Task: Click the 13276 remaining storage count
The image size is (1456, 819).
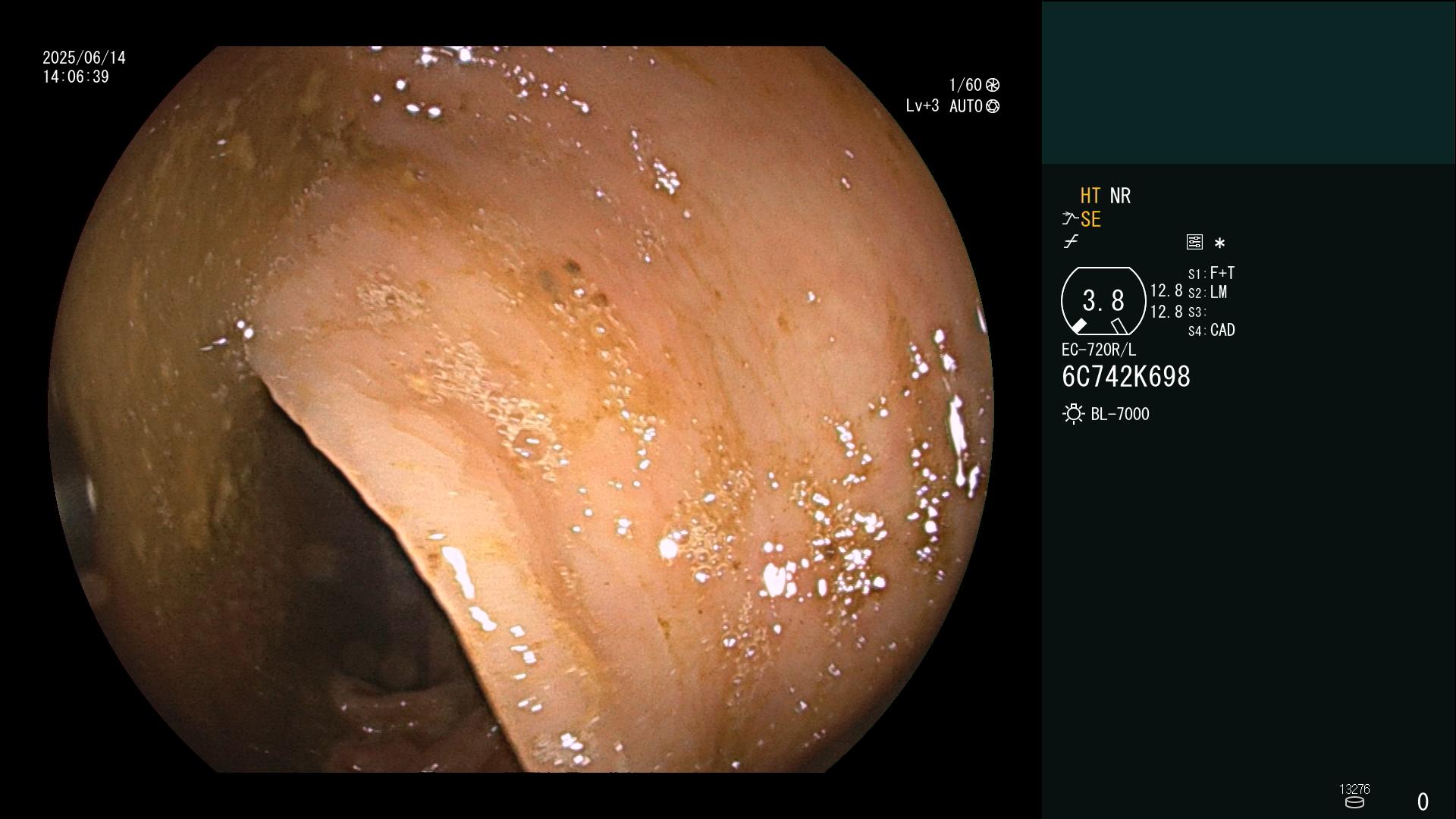Action: tap(1354, 789)
